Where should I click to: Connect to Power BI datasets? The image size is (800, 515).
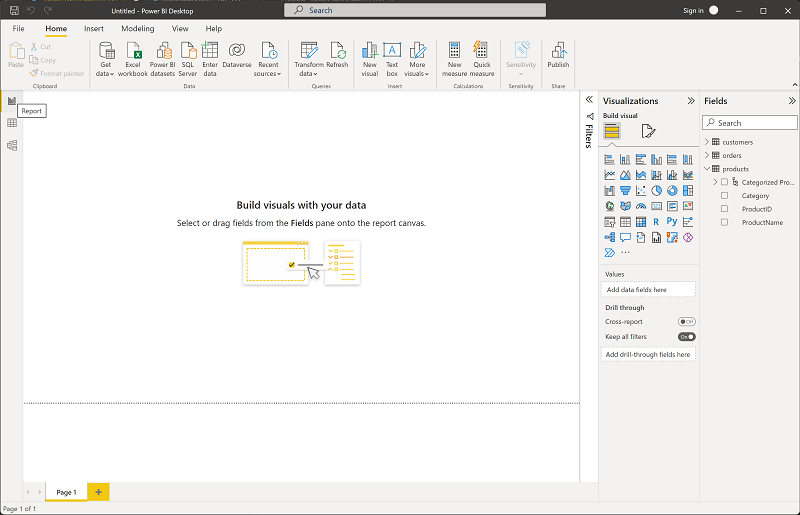pos(162,60)
